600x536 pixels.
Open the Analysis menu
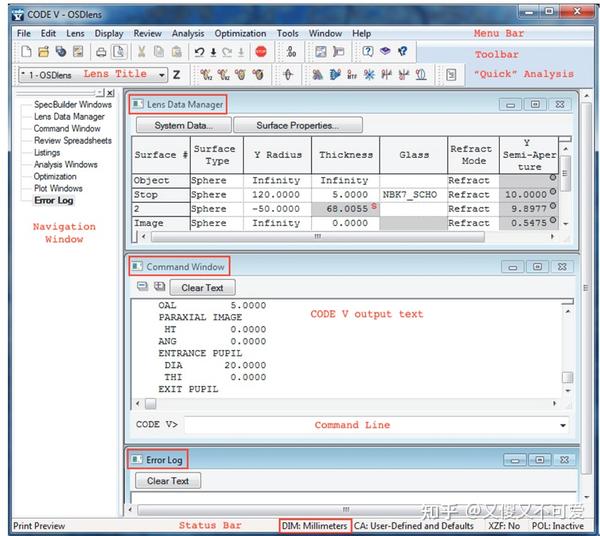point(188,33)
